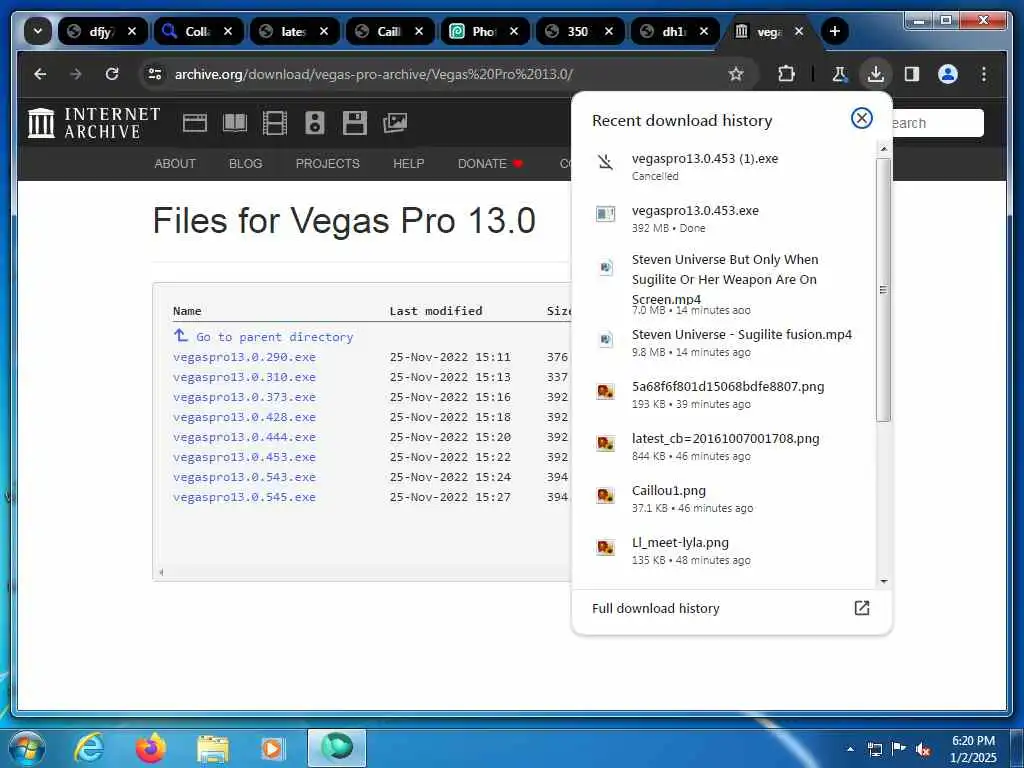Open the BLOG menu item
Viewport: 1024px width, 768px height.
coord(246,164)
